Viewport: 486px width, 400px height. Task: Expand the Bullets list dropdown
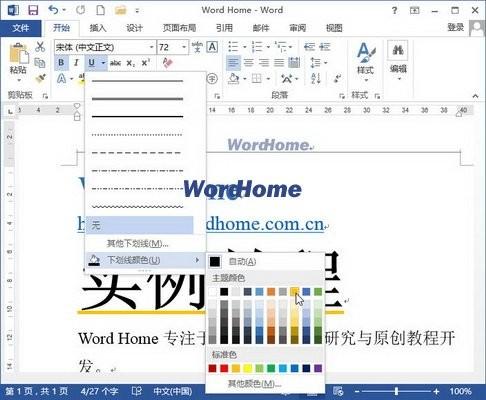[x=244, y=47]
